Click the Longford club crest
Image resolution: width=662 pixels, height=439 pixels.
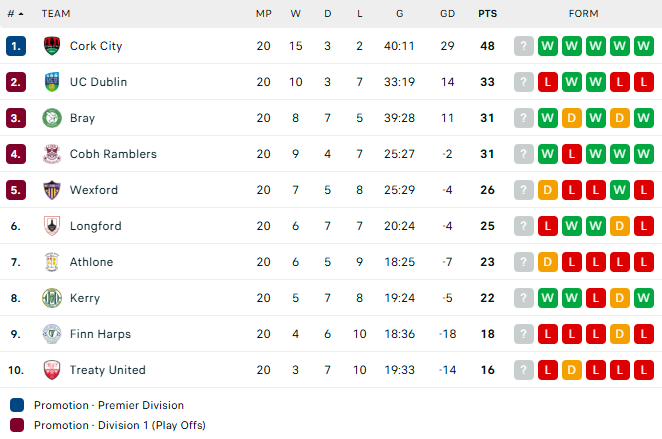coord(52,226)
